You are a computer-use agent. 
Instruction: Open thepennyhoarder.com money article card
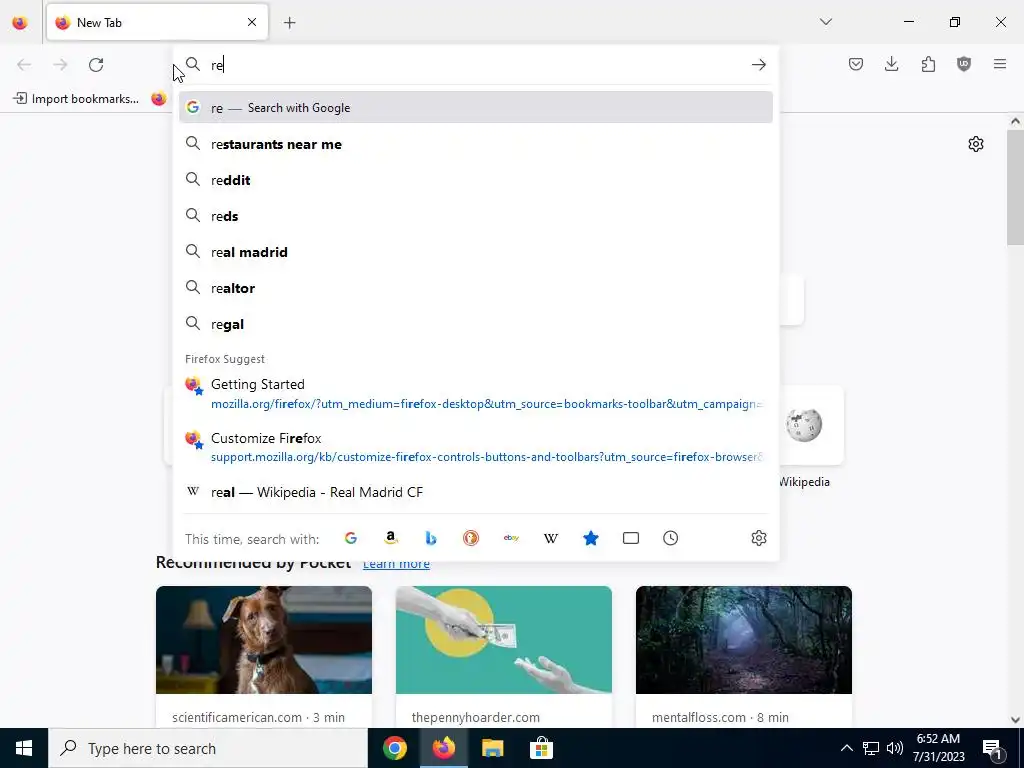click(504, 656)
